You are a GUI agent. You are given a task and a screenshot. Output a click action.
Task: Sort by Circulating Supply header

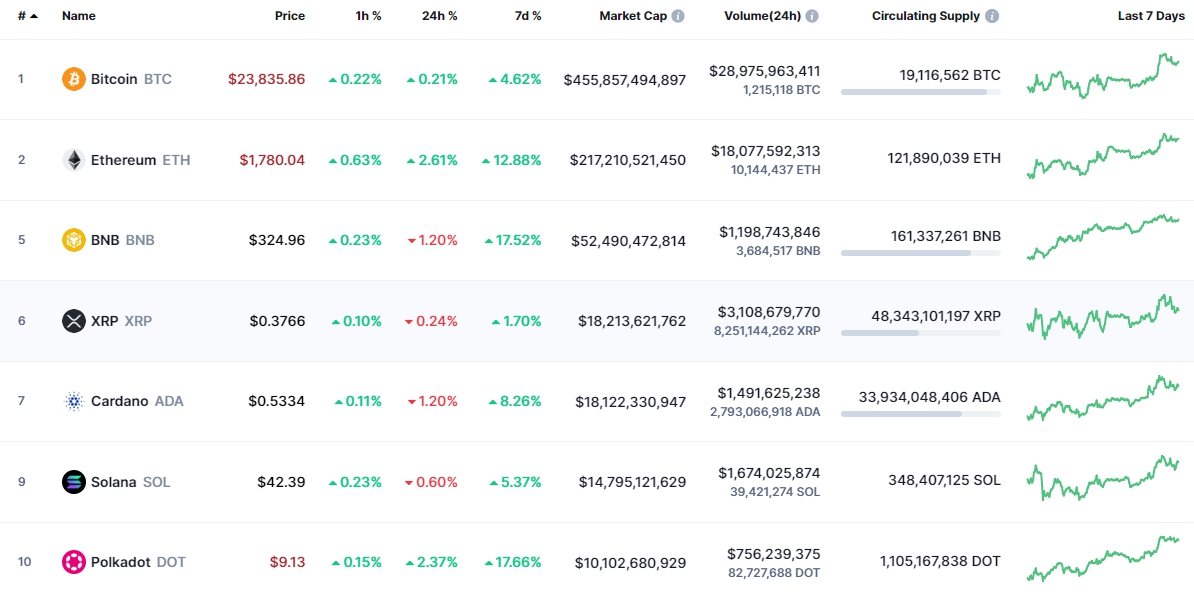(926, 16)
